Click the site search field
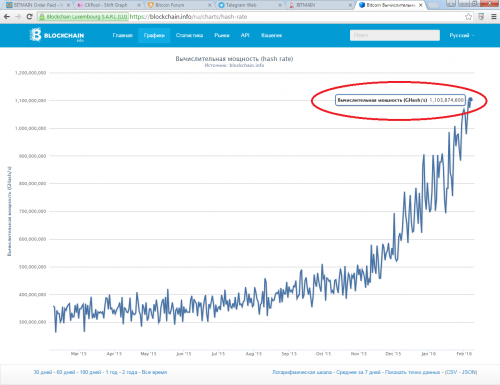Image resolution: width=500 pixels, height=385 pixels. pyautogui.click(x=395, y=35)
